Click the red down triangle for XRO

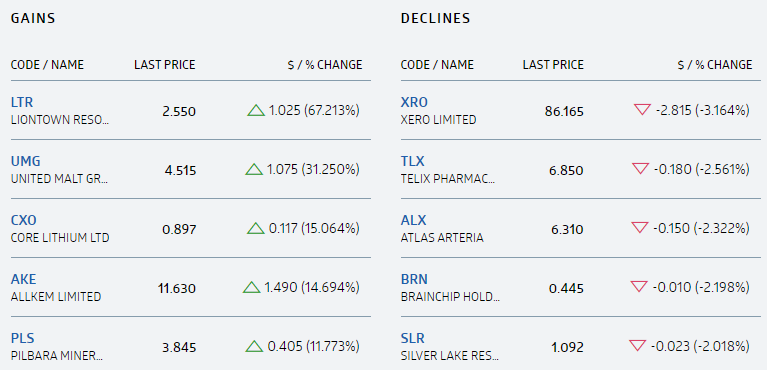pos(642,110)
